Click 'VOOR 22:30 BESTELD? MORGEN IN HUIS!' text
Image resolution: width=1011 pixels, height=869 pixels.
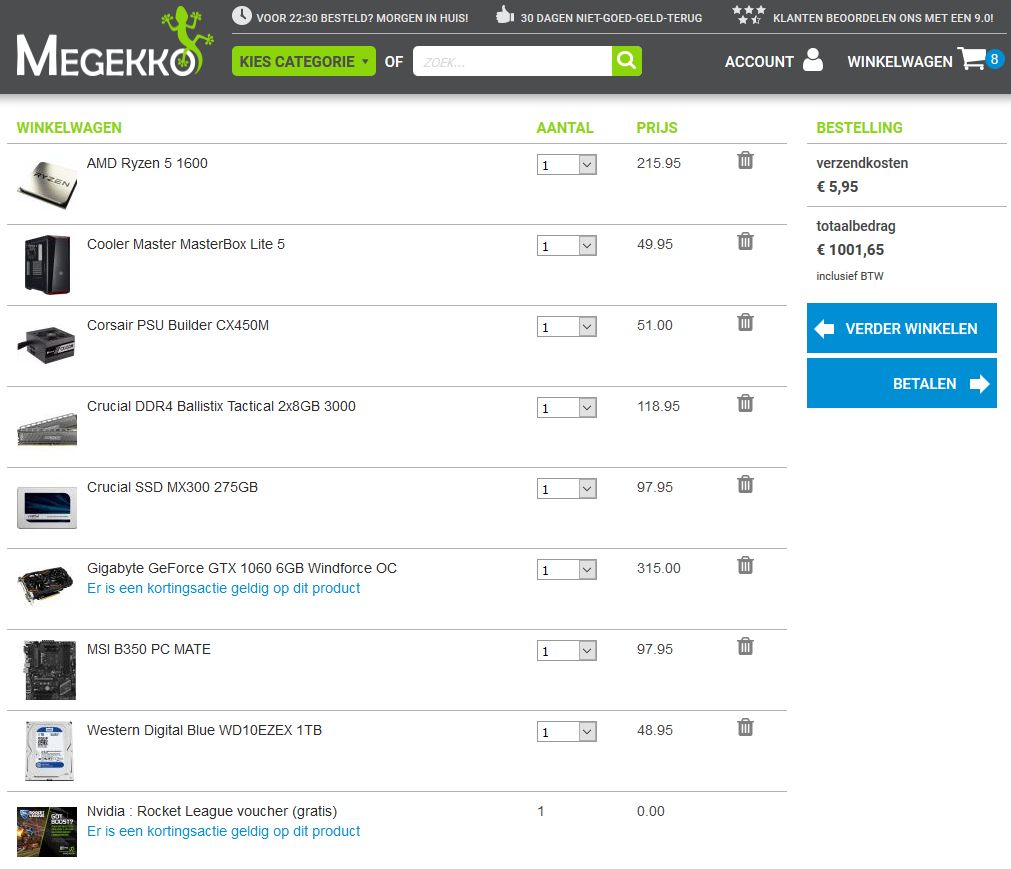click(362, 18)
